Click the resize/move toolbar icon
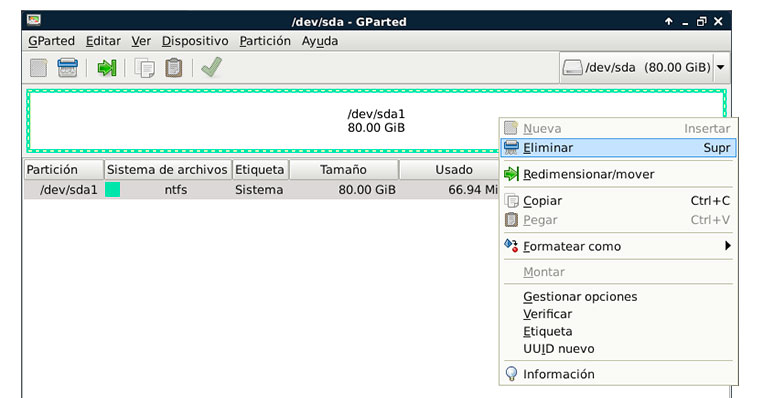 107,67
